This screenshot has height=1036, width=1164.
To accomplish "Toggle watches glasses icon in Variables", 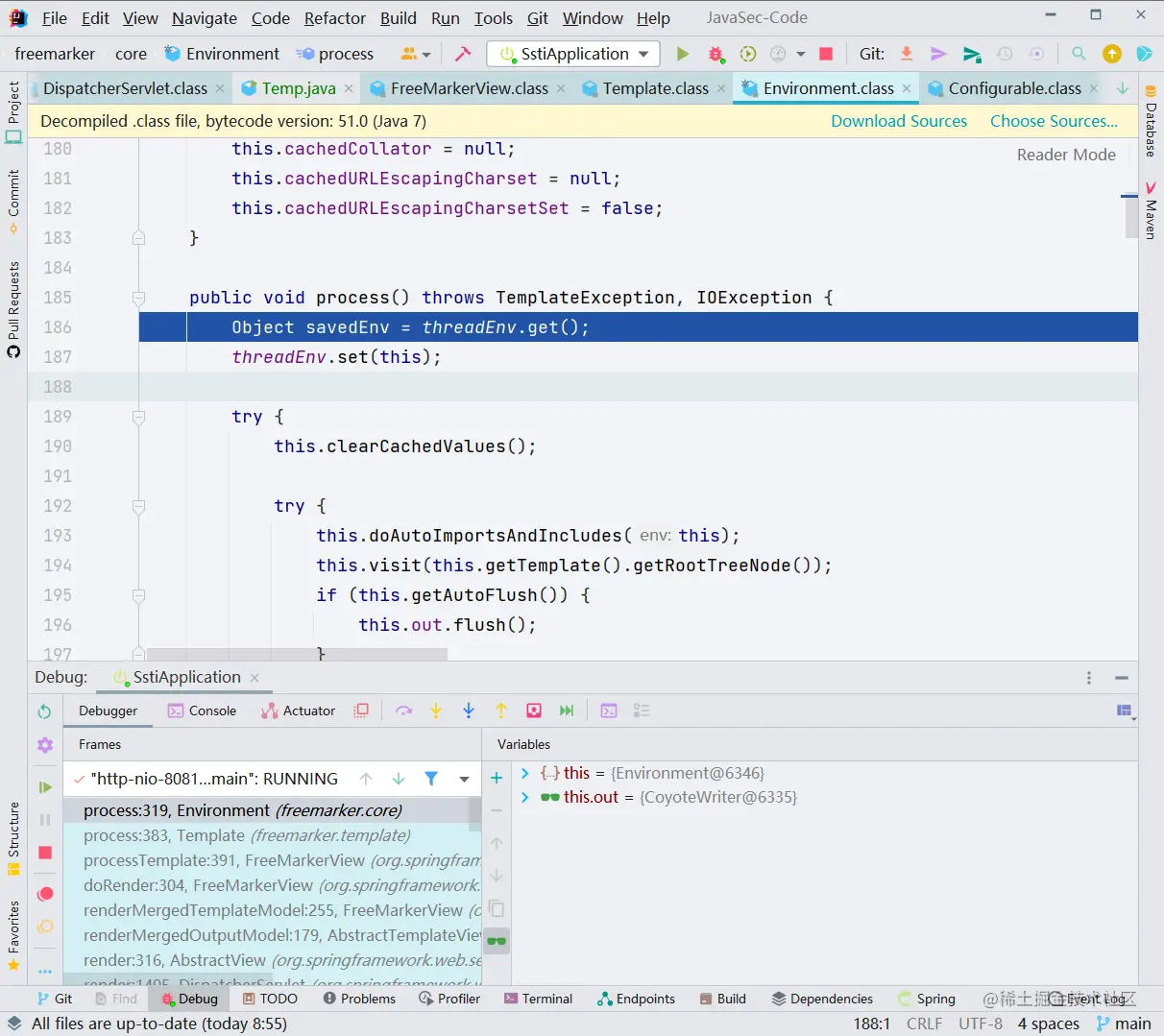I will tap(497, 940).
